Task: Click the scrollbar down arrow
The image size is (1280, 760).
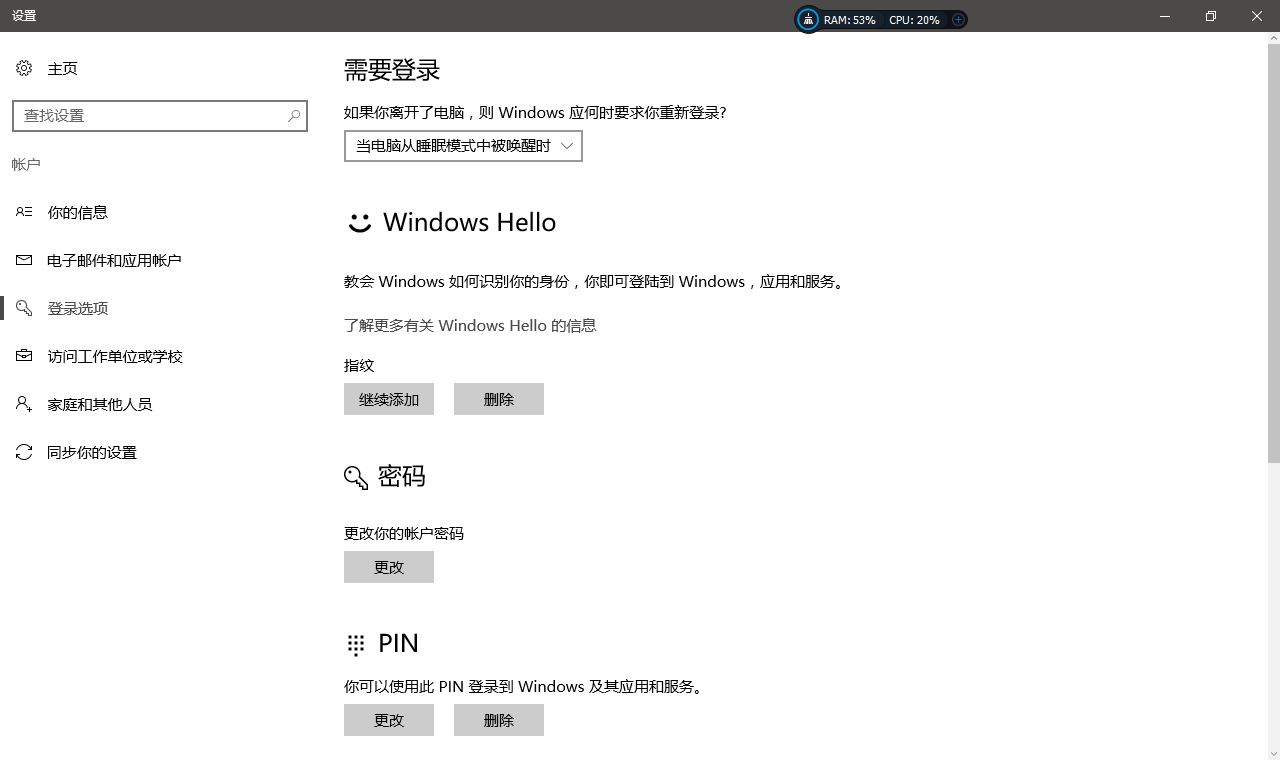Action: [1272, 753]
